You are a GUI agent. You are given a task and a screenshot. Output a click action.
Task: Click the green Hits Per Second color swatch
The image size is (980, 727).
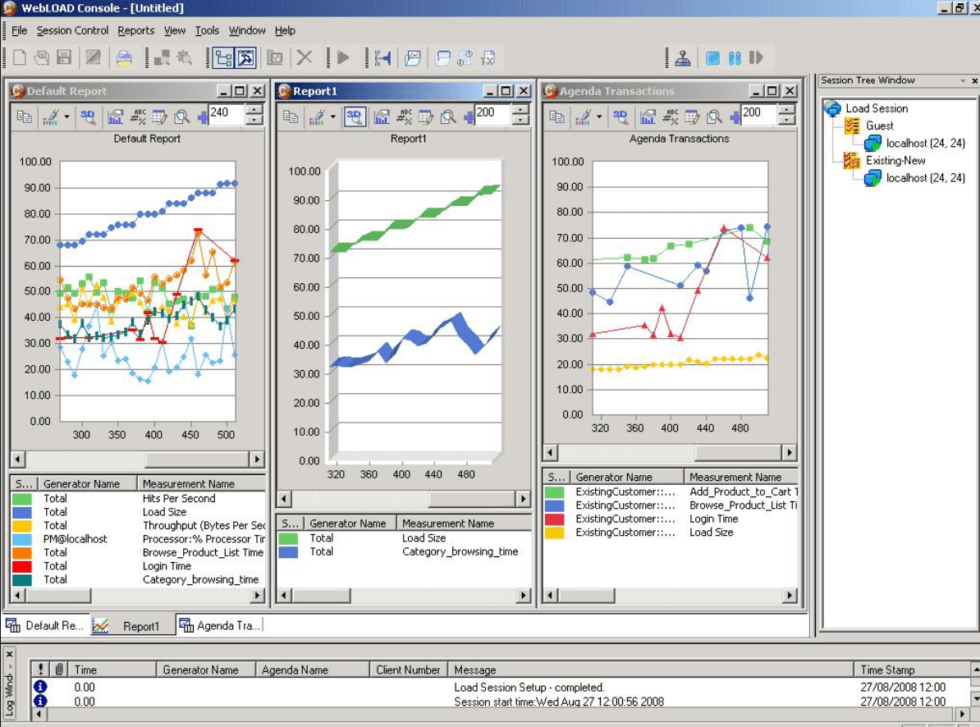click(x=23, y=498)
